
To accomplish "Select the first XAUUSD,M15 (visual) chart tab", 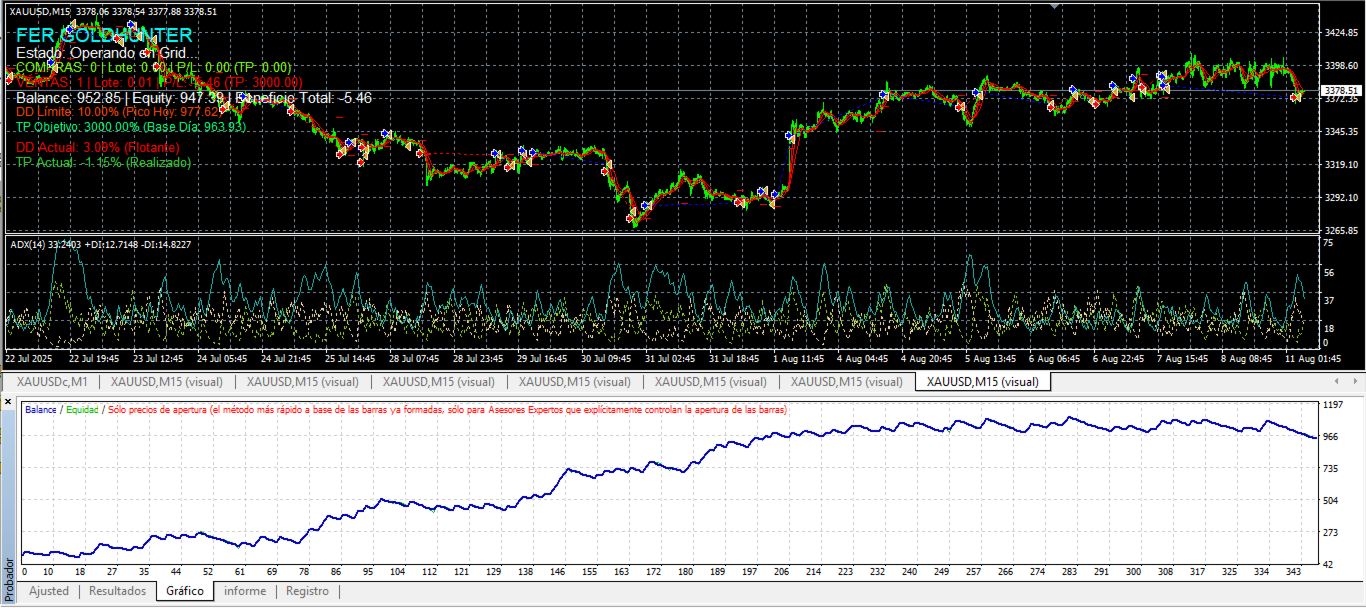I will tap(166, 381).
